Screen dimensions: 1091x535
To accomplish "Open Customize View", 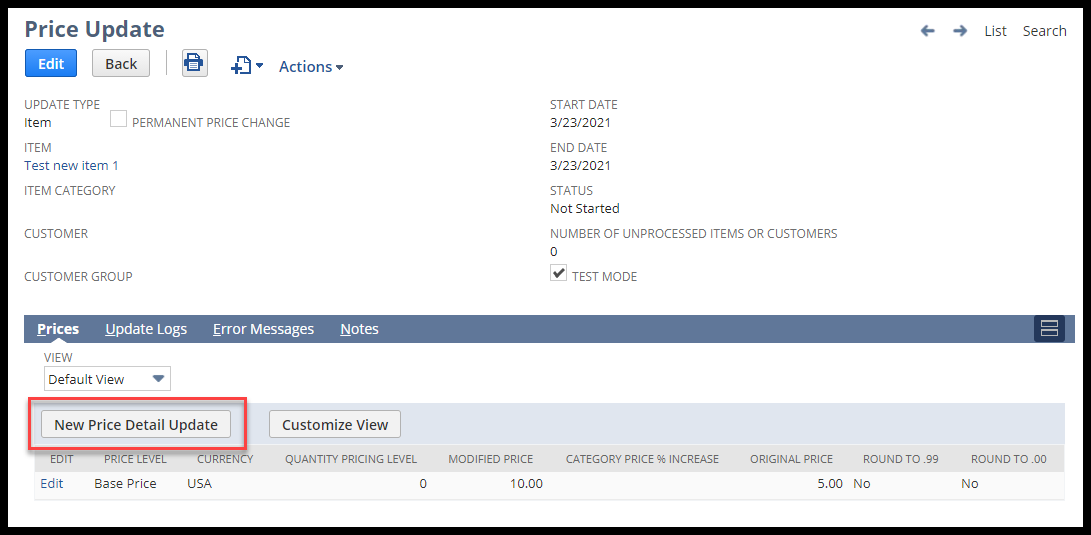I will pos(335,425).
